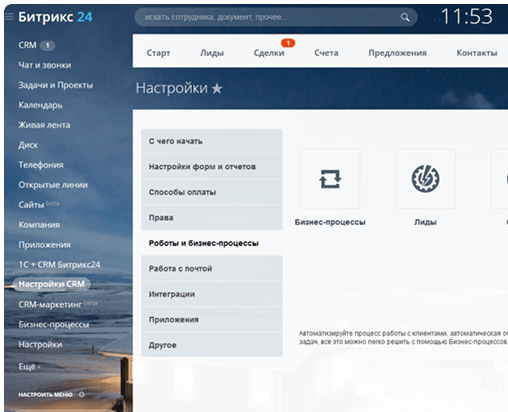Select Способы оплаты settings section
This screenshot has height=412, width=508.
click(x=212, y=192)
